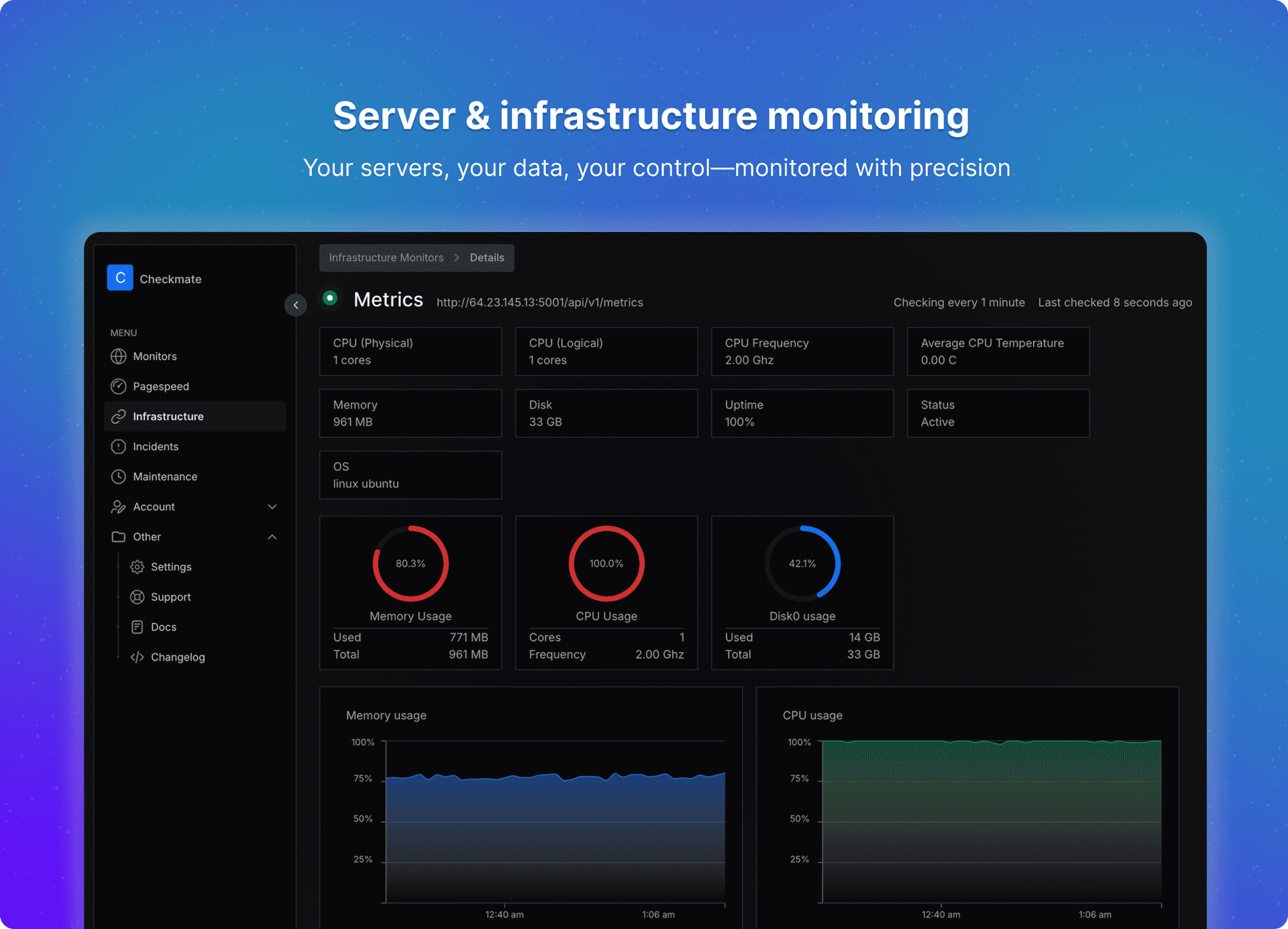Click the breadcrumb separator chevron
This screenshot has height=929, width=1288.
point(457,258)
